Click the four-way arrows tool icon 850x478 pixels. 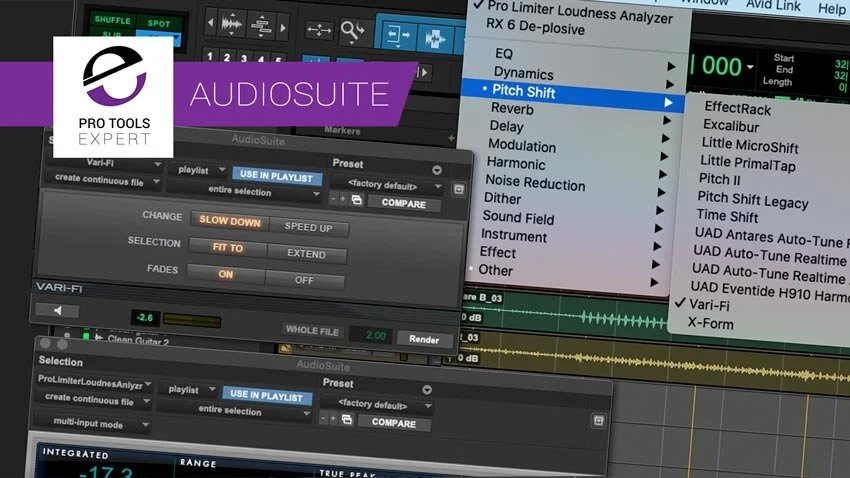(x=319, y=30)
